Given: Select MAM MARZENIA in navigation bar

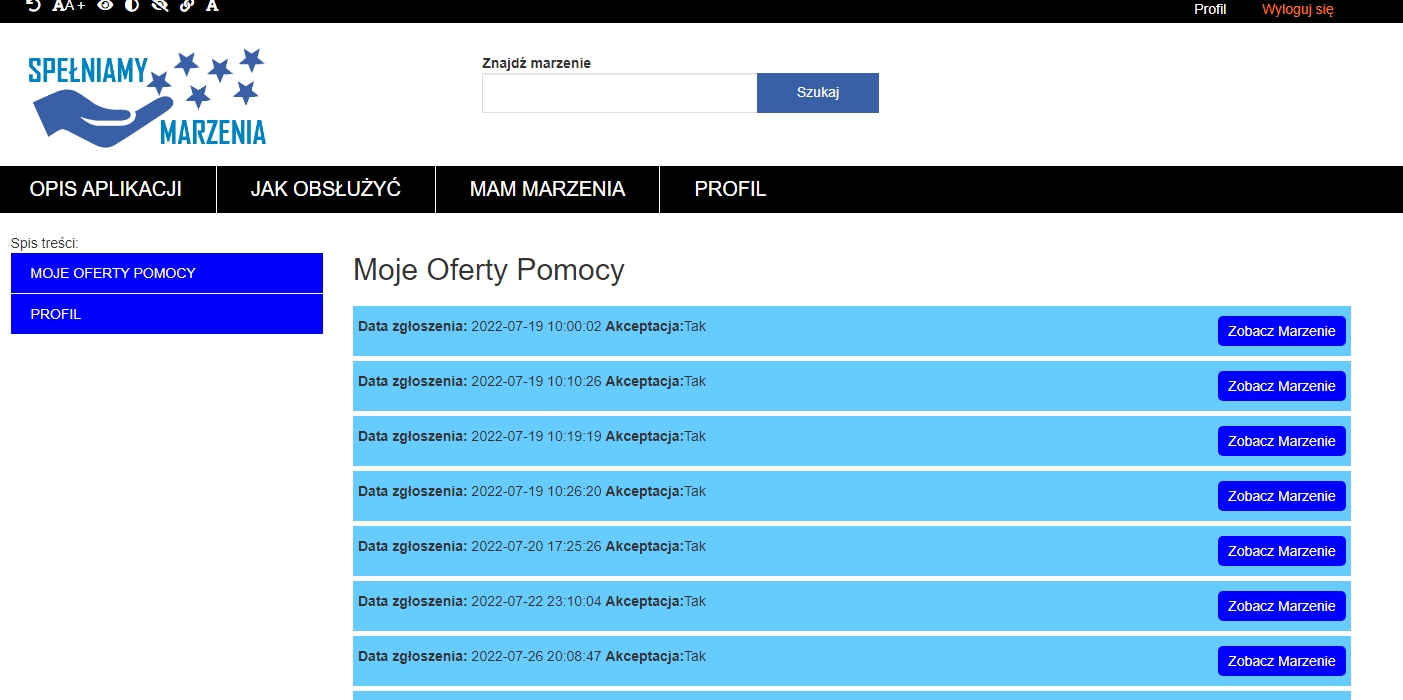Looking at the screenshot, I should [x=547, y=189].
